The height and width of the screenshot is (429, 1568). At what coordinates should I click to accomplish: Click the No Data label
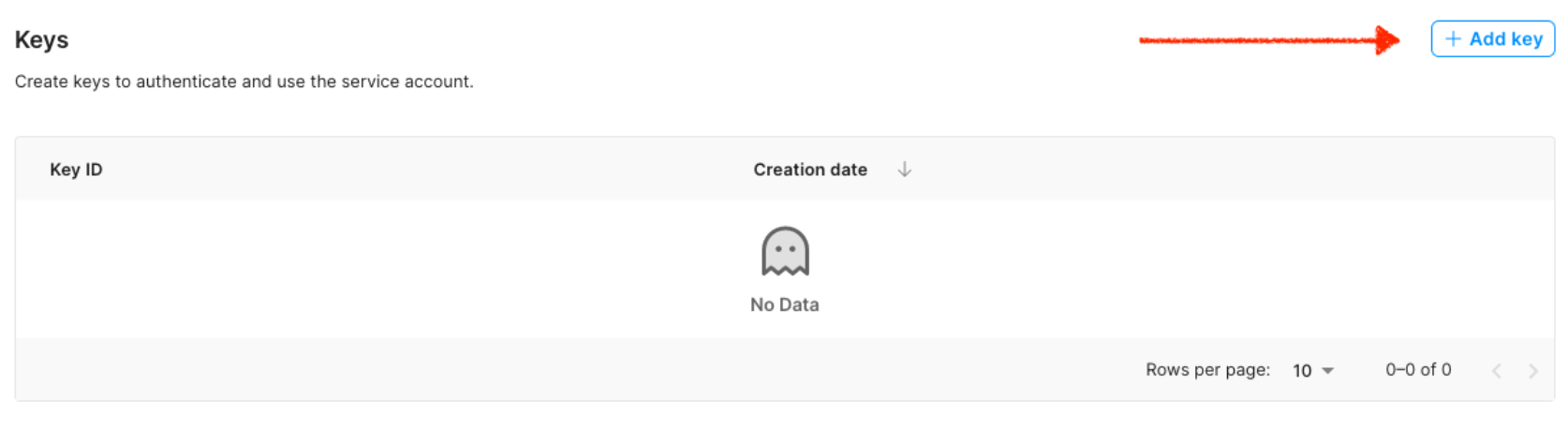785,304
